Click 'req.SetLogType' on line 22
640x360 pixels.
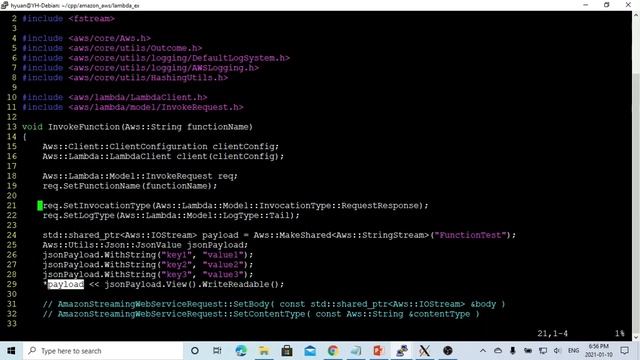coord(79,216)
